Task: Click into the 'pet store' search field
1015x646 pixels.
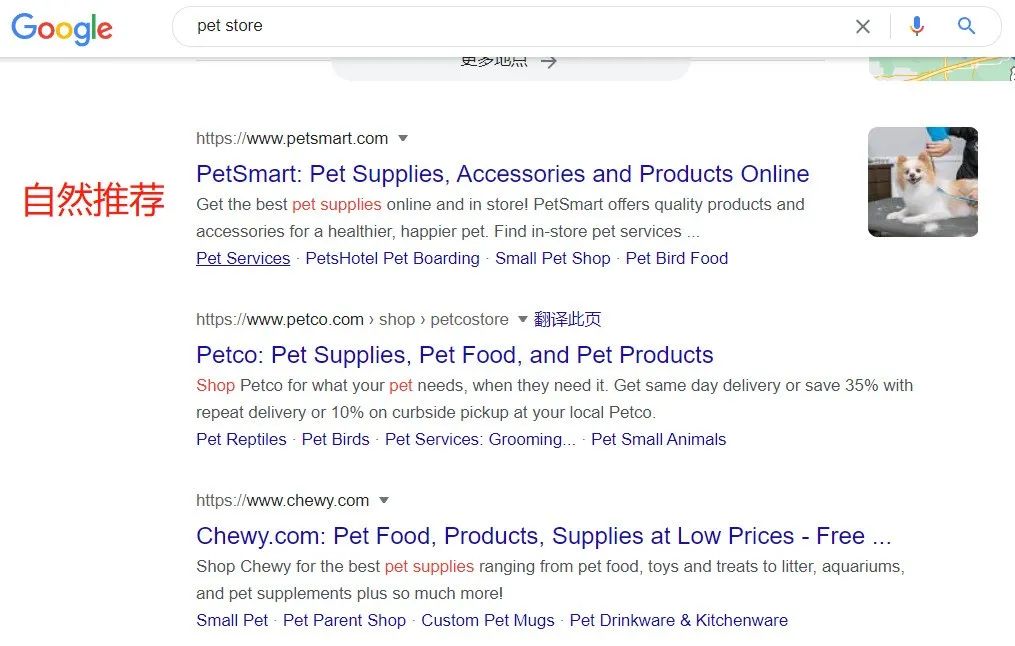Action: point(500,27)
